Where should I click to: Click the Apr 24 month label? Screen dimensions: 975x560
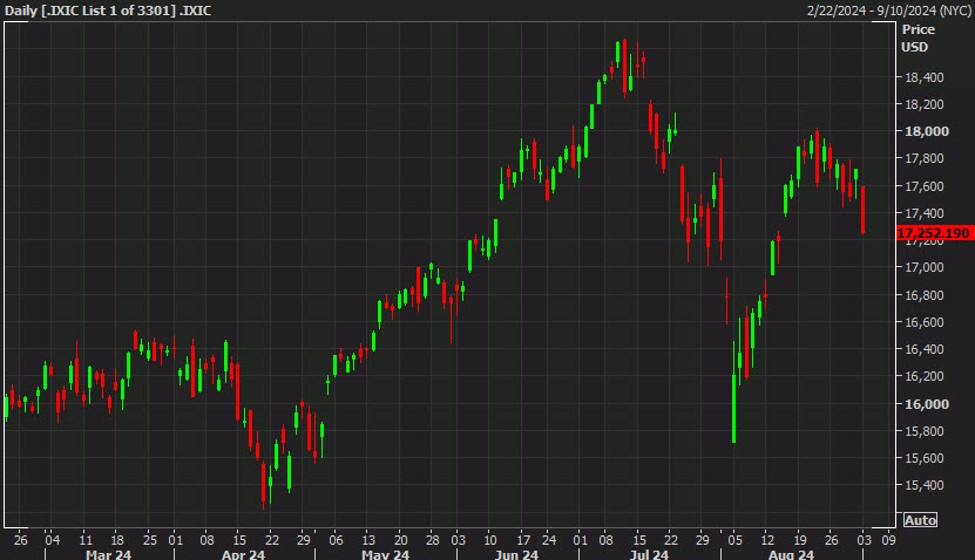tap(243, 553)
